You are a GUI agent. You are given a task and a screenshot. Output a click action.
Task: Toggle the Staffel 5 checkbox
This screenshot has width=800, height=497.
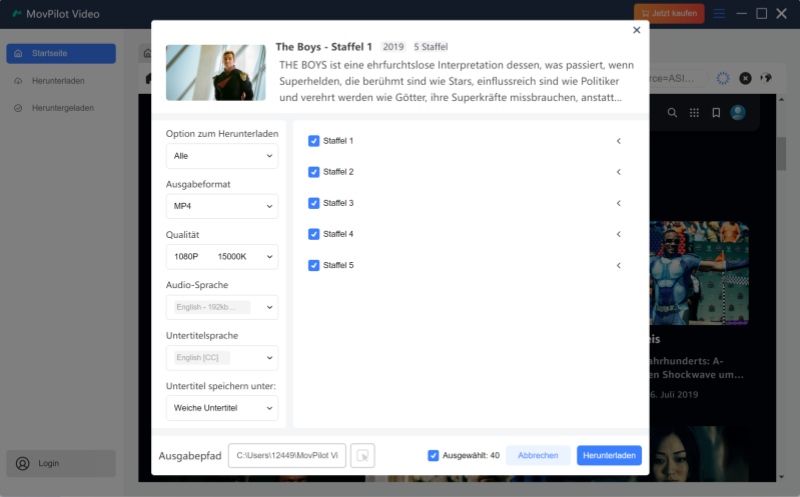point(314,265)
